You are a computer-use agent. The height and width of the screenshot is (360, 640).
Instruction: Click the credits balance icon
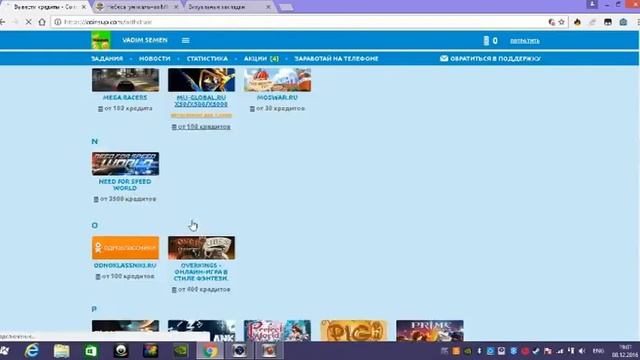(486, 40)
